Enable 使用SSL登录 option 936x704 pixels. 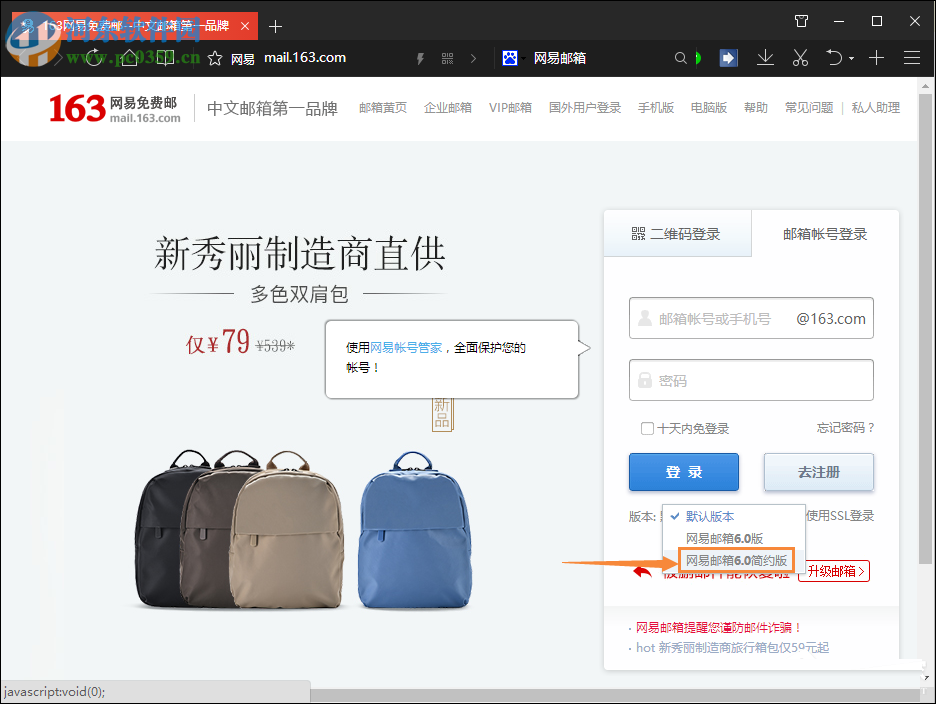pyautogui.click(x=841, y=516)
